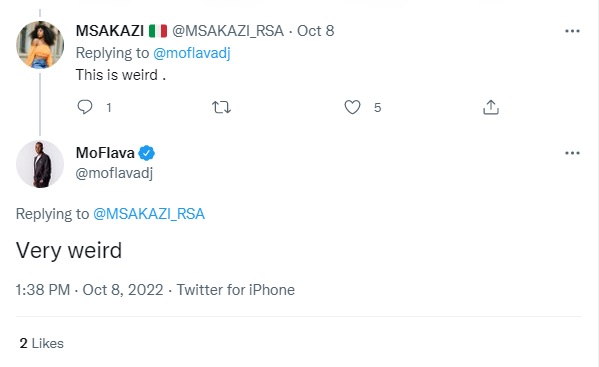599x367 pixels.
Task: Open the MoFlava display name
Action: tap(105, 153)
